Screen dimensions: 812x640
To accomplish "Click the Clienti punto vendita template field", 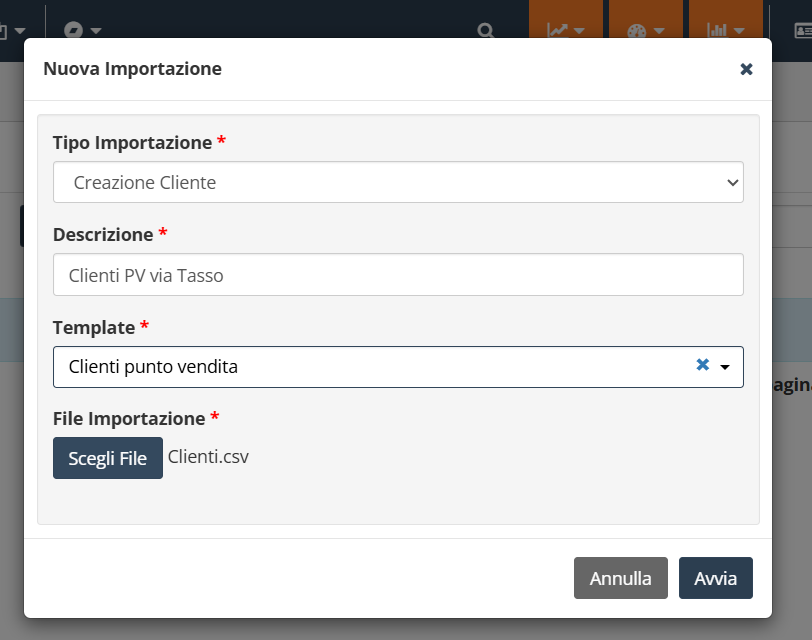I will pos(398,367).
